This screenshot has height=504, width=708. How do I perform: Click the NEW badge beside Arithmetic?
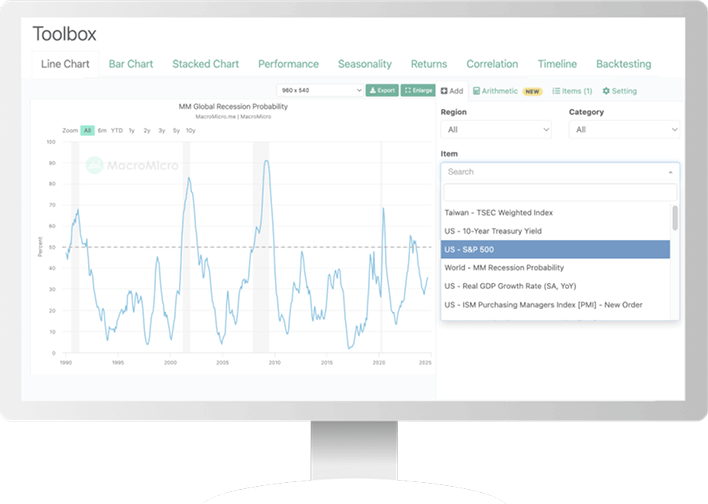point(532,91)
